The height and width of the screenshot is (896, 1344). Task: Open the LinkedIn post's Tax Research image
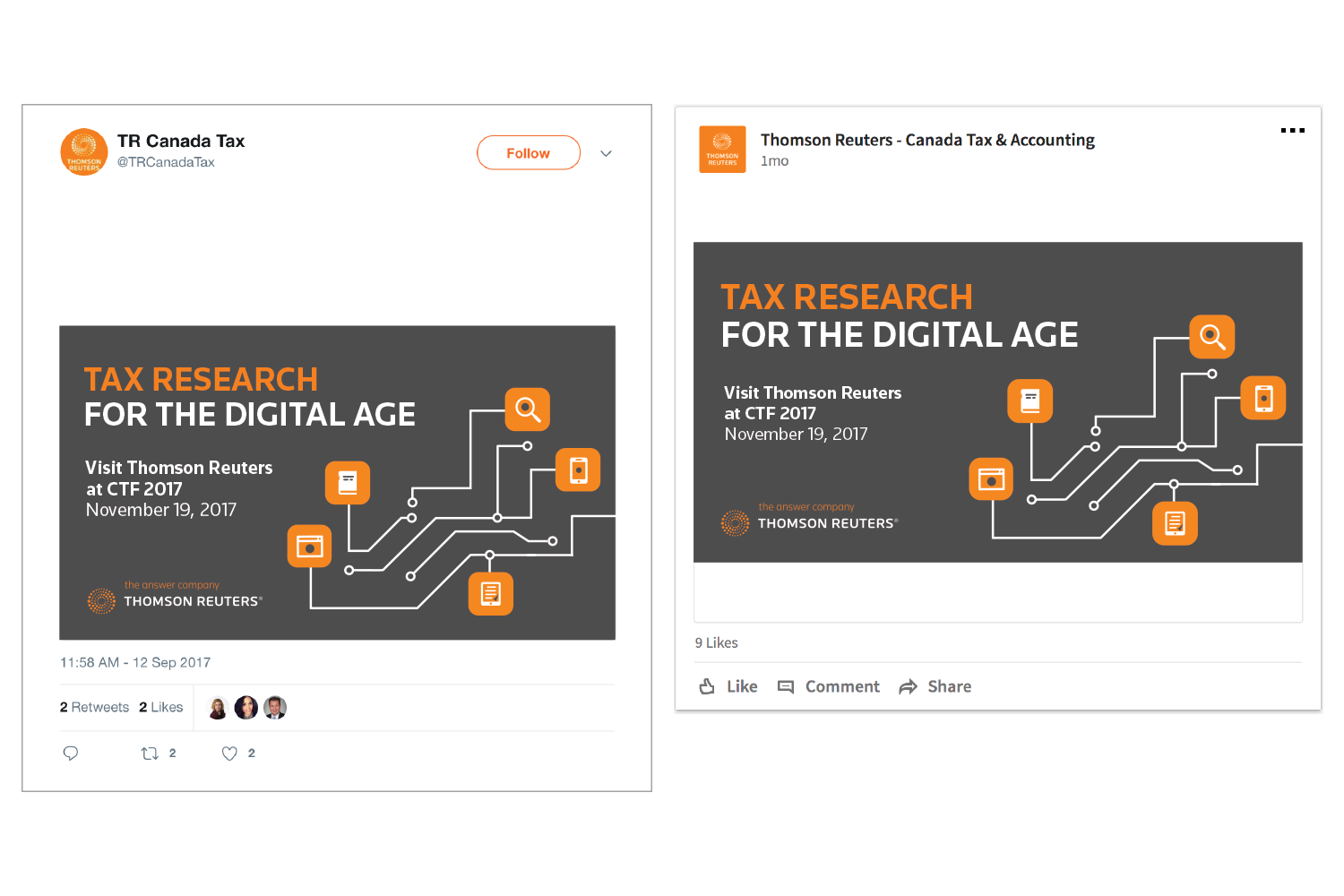pyautogui.click(x=997, y=402)
